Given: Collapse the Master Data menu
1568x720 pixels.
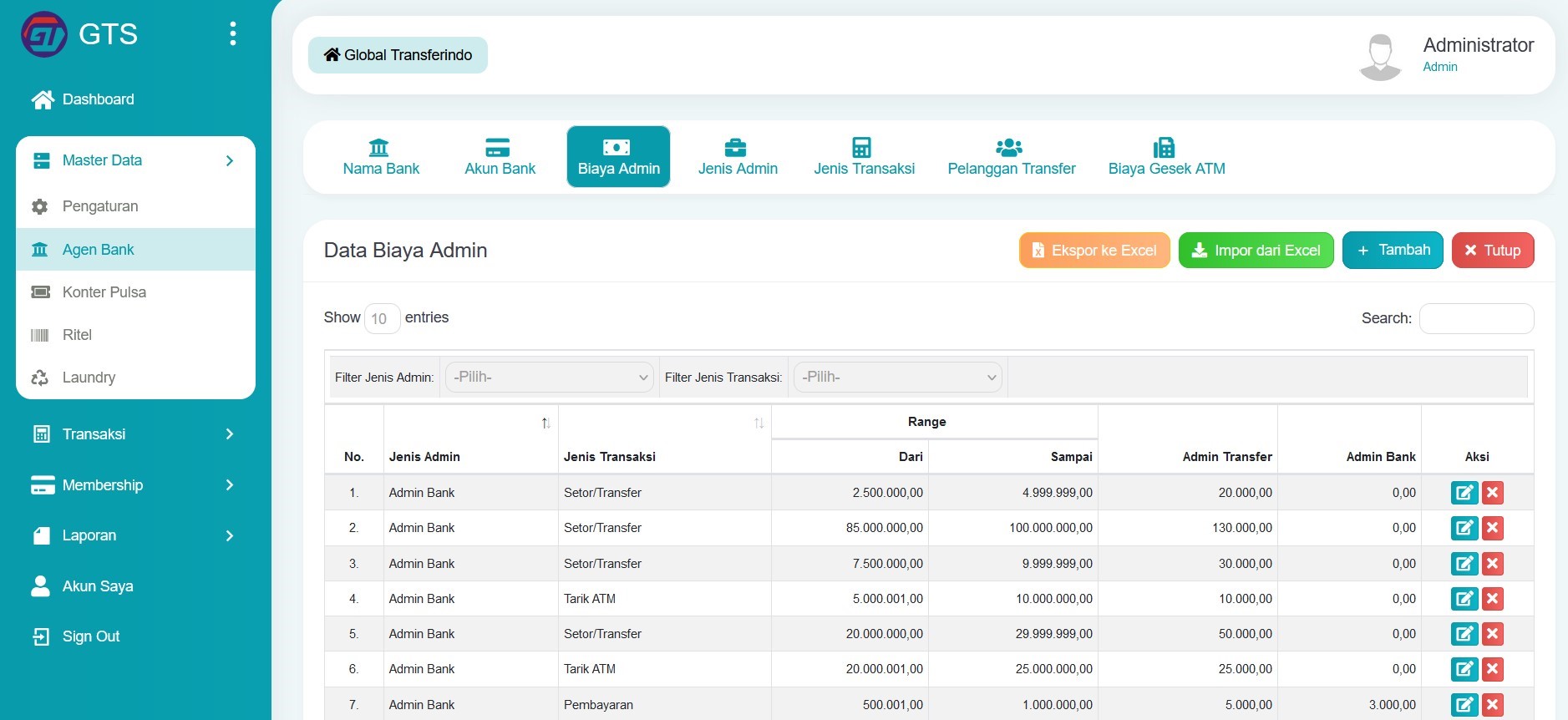Looking at the screenshot, I should [x=135, y=160].
